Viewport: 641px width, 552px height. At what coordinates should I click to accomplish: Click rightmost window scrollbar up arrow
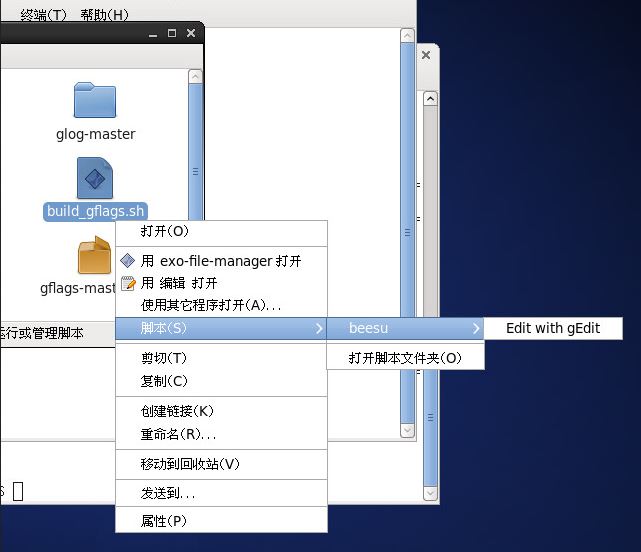coord(430,99)
